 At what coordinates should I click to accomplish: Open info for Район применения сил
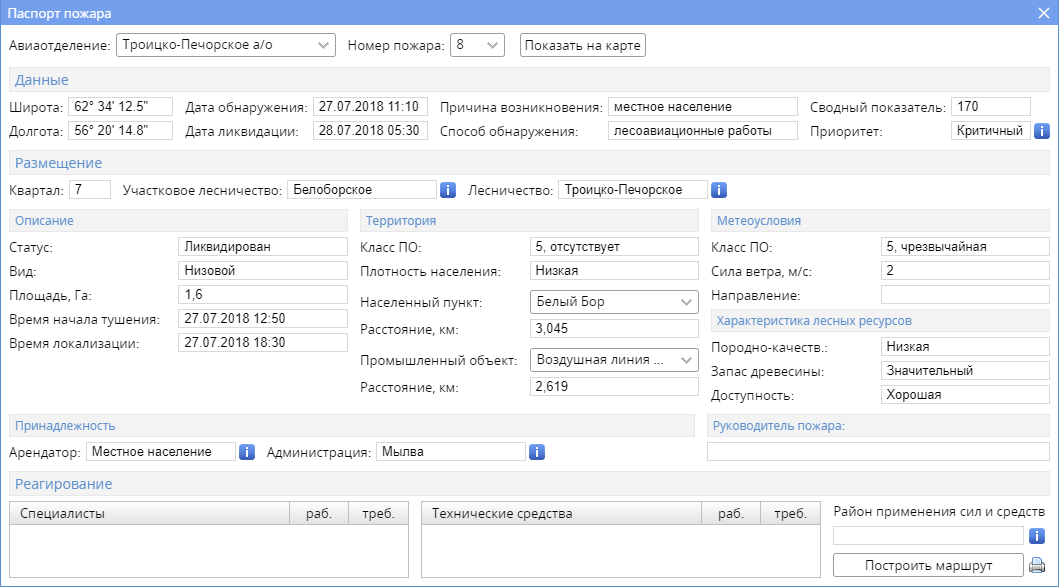pos(1037,536)
